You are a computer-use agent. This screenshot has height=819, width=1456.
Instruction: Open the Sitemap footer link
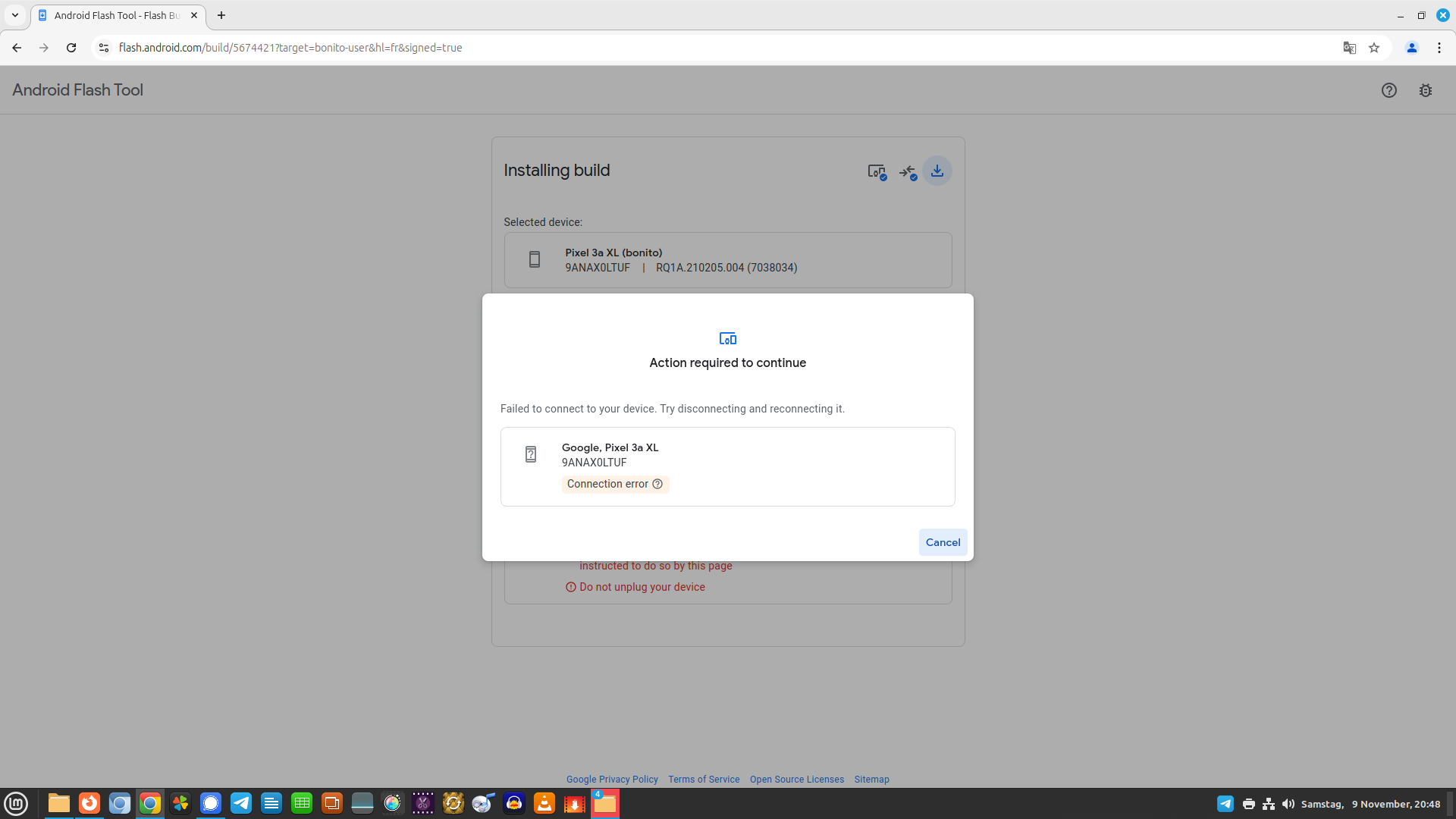click(871, 780)
